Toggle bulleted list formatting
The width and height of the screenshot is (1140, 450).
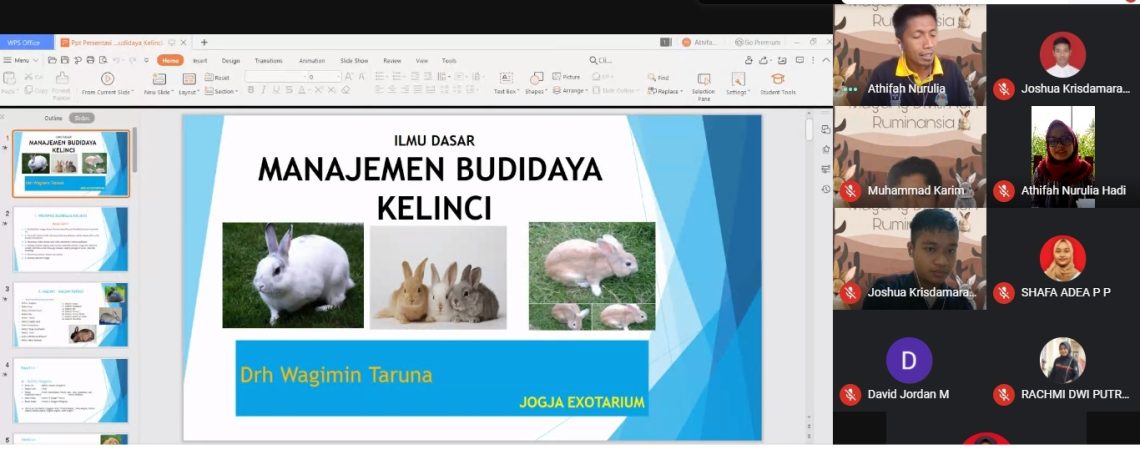tap(381, 76)
